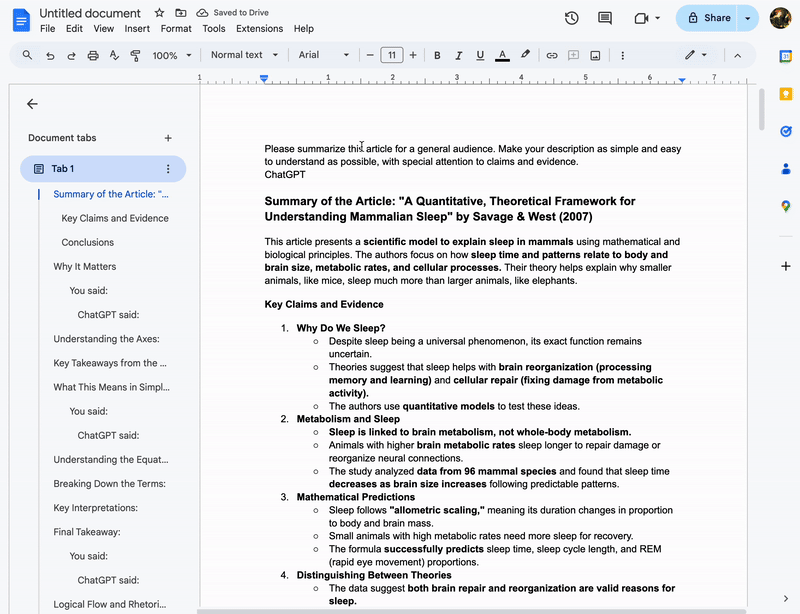The image size is (800, 614).
Task: Open the Extensions menu
Action: coord(259,29)
